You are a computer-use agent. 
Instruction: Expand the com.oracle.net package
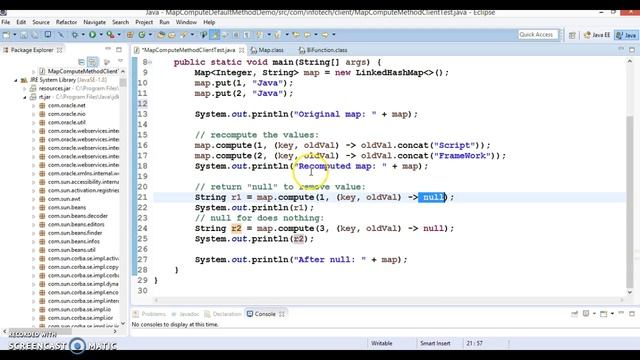point(33,106)
